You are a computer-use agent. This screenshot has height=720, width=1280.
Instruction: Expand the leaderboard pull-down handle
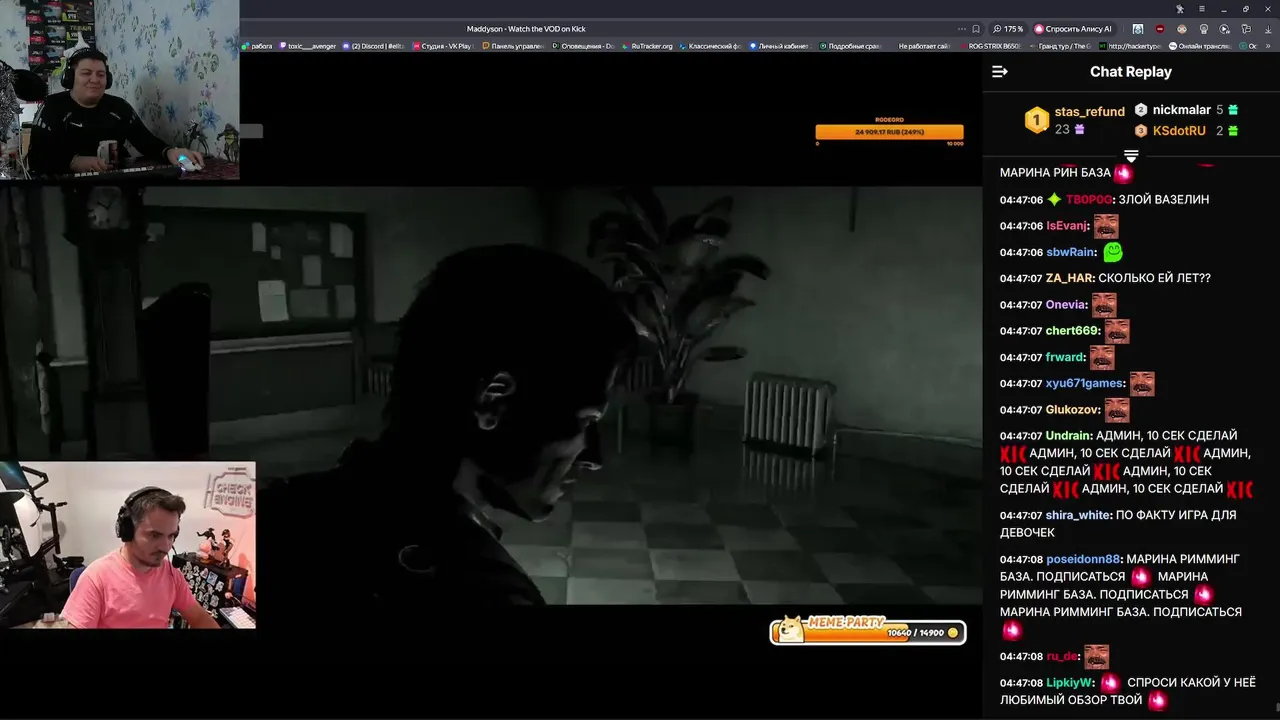(1131, 155)
